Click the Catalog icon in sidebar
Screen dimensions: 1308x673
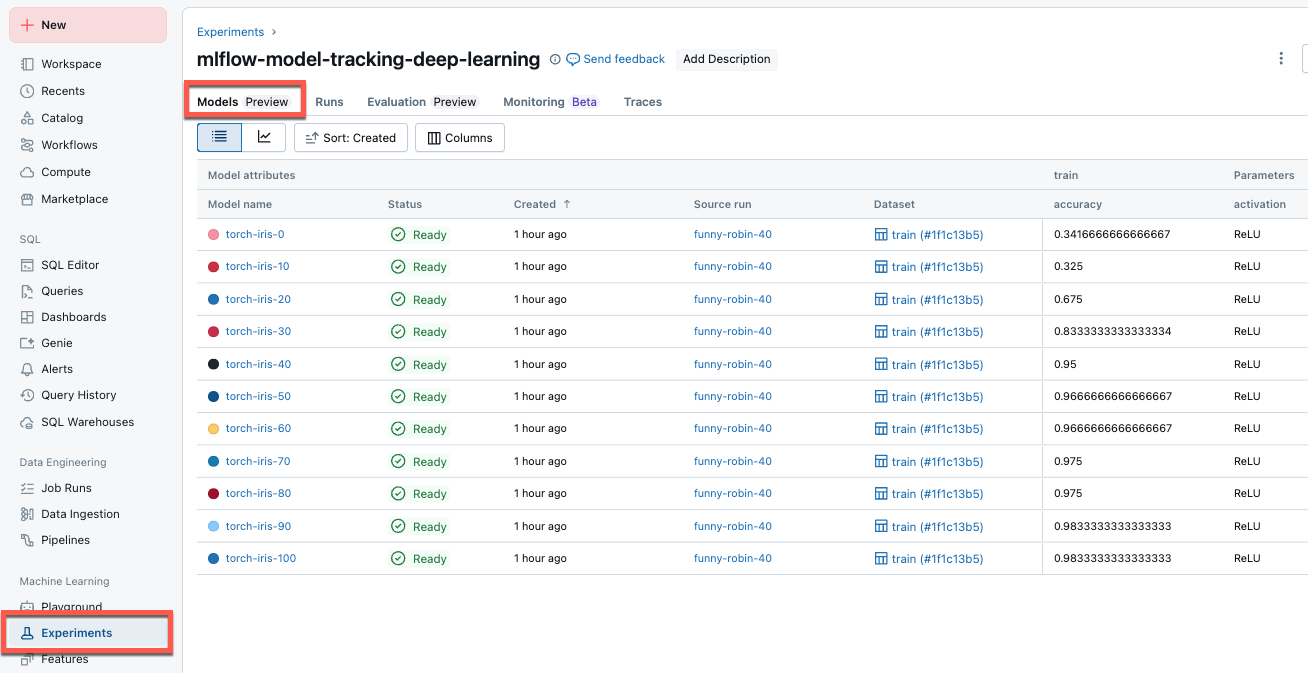click(27, 118)
